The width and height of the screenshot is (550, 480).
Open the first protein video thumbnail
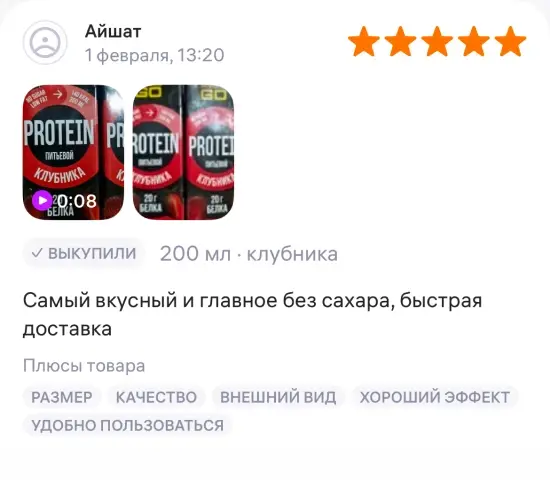(73, 152)
